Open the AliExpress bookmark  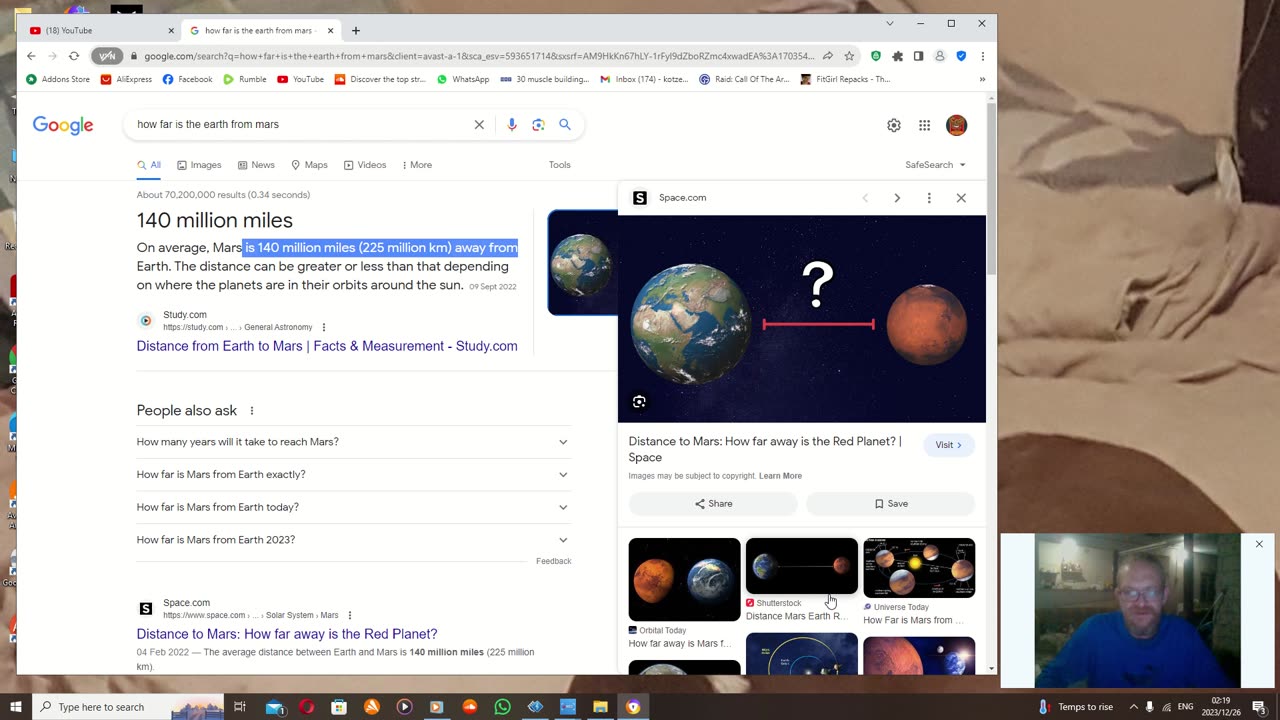tap(126, 79)
